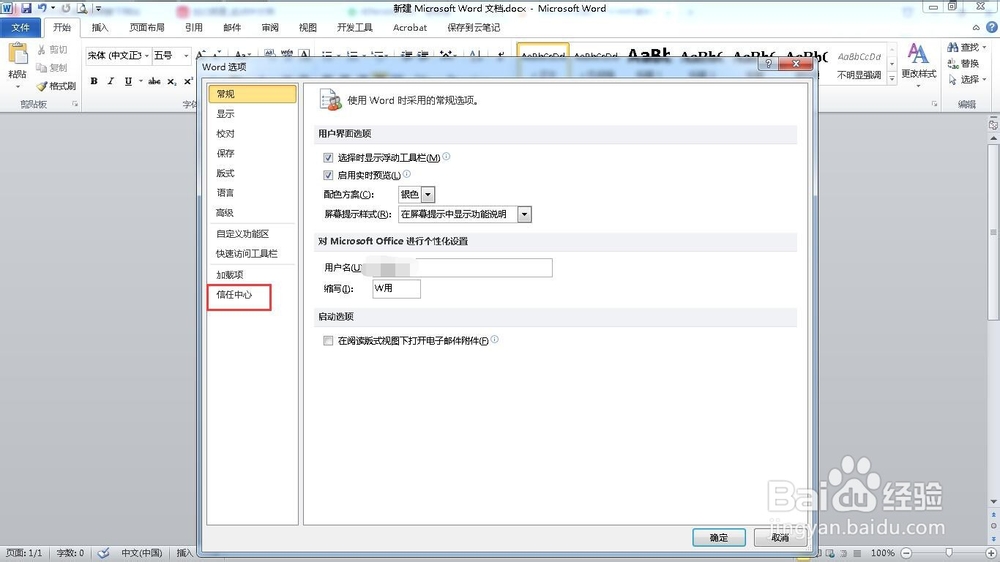Open the Find (查找) dropdown arrow

(985, 47)
